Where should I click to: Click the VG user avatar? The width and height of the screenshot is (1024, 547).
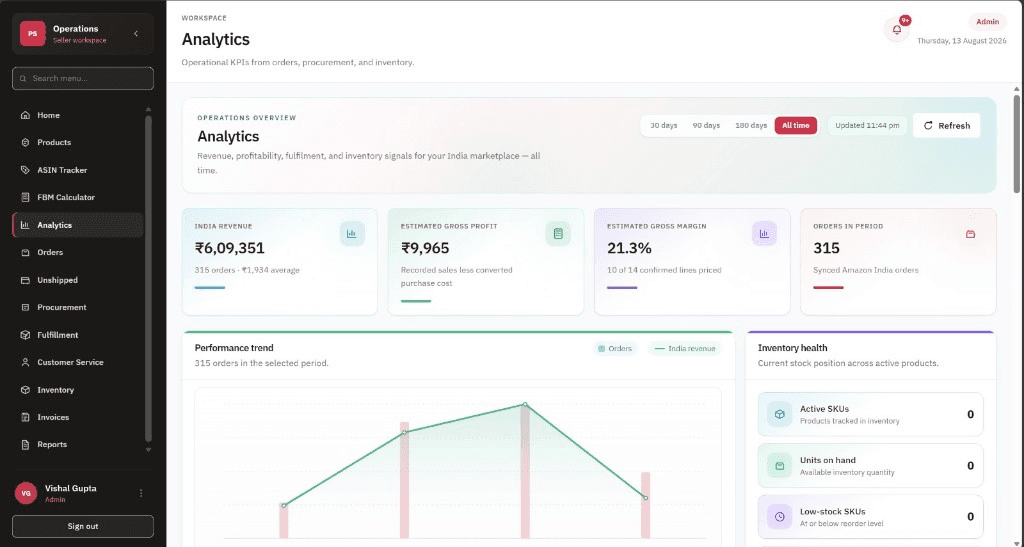26,493
